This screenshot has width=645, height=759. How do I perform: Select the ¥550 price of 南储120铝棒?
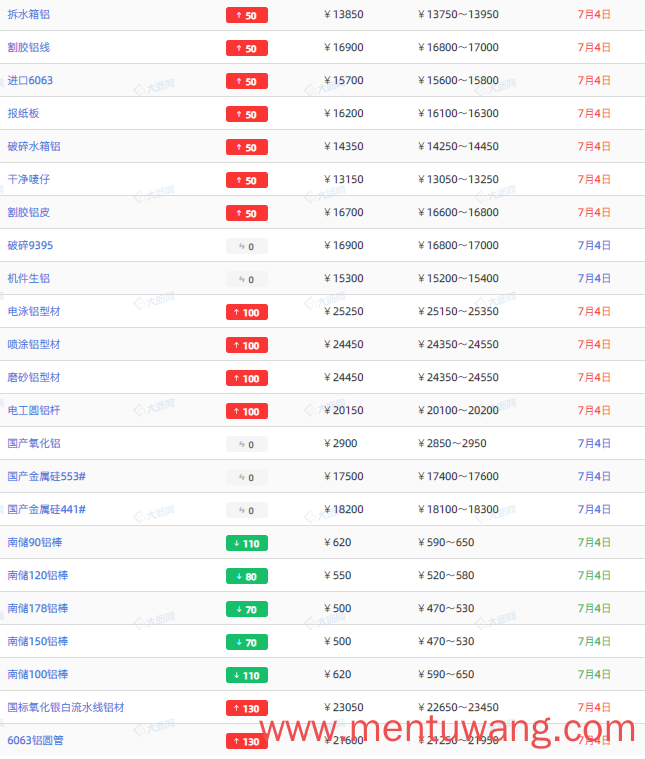tap(338, 575)
